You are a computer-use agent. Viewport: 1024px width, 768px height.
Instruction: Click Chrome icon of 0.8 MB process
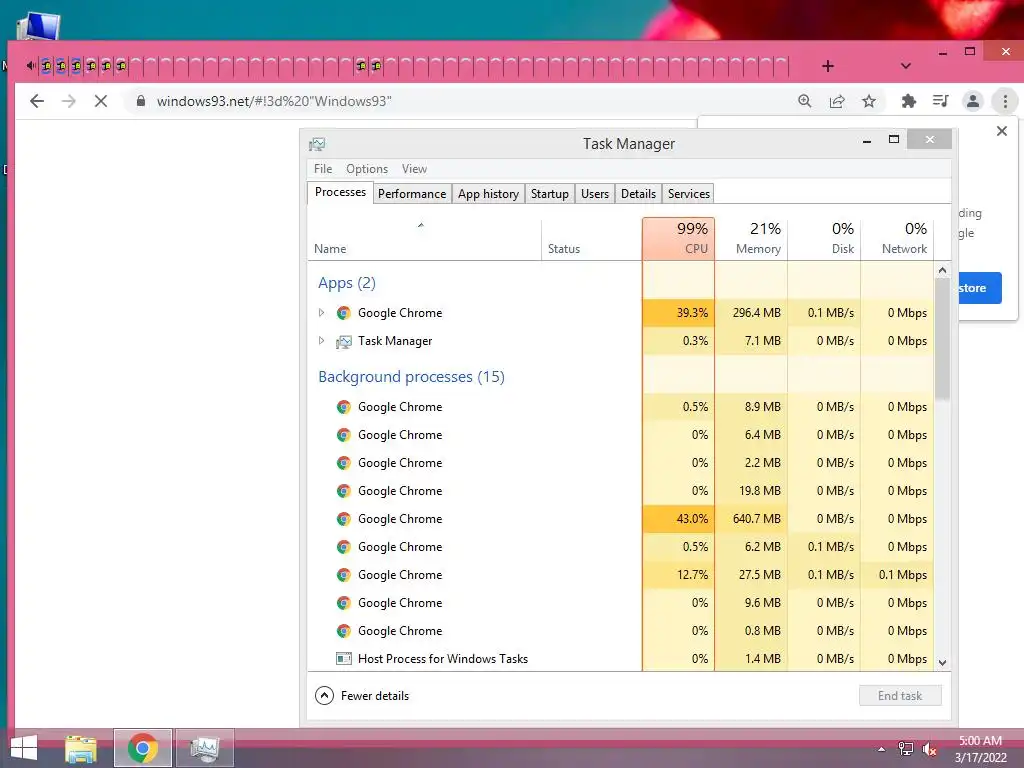coord(344,631)
